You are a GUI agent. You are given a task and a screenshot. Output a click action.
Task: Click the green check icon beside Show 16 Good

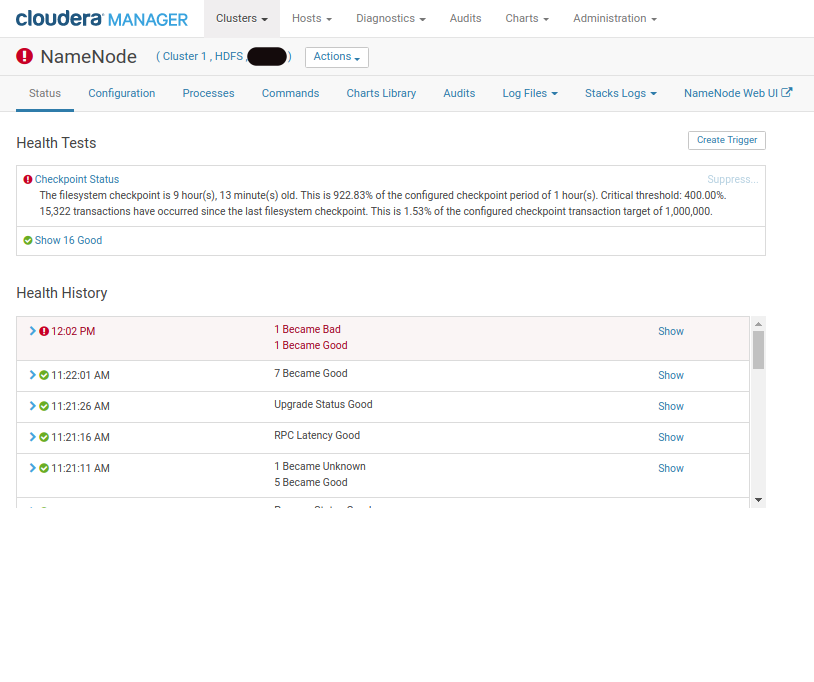tap(28, 240)
